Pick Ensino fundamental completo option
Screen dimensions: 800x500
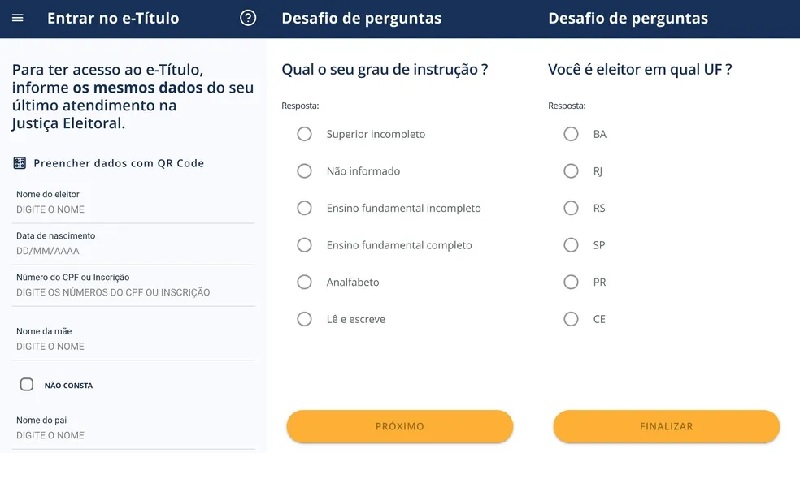[305, 245]
